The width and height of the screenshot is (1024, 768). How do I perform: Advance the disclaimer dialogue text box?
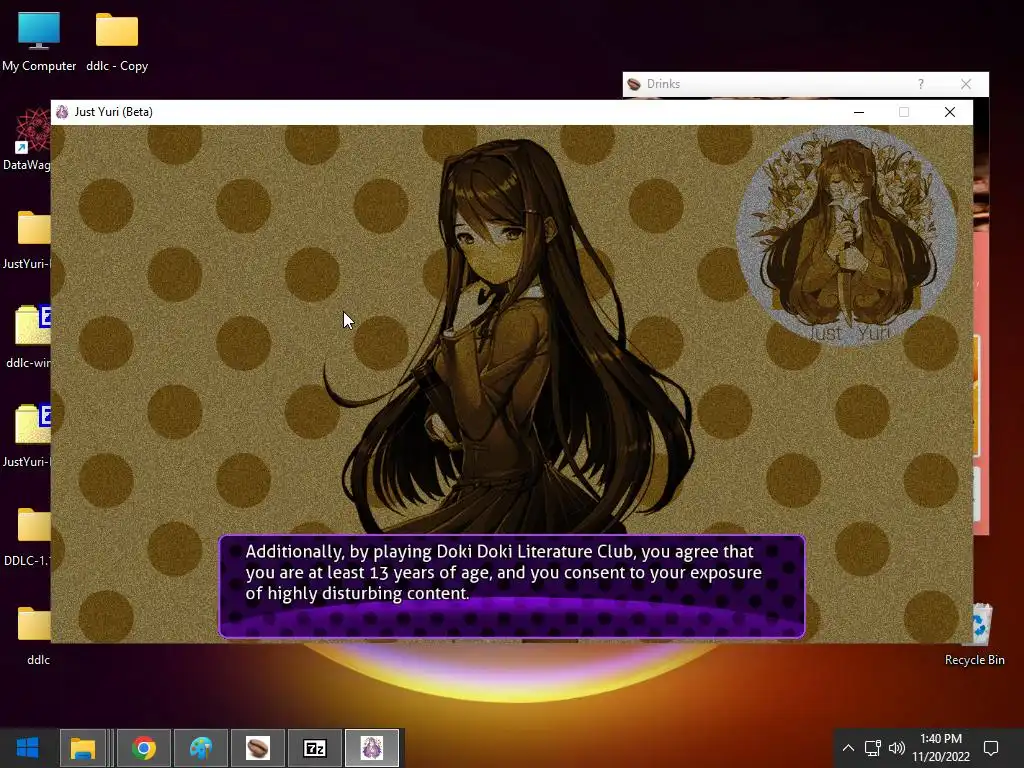click(x=512, y=586)
